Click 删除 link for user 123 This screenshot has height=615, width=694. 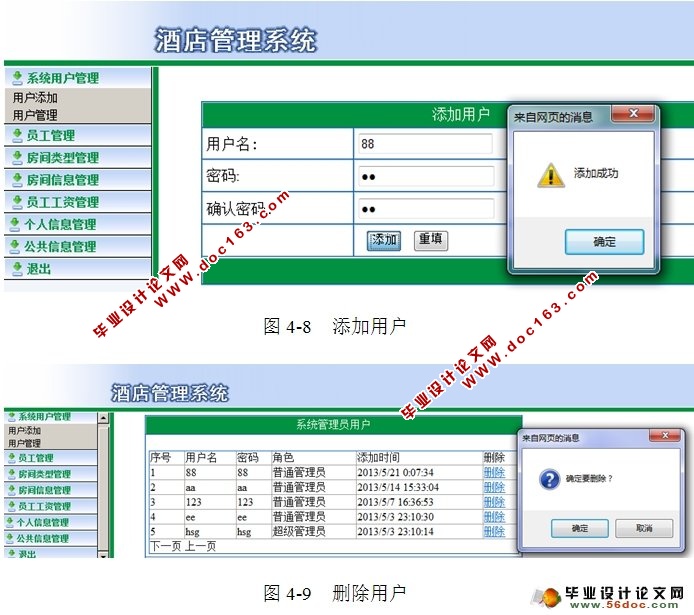point(494,502)
